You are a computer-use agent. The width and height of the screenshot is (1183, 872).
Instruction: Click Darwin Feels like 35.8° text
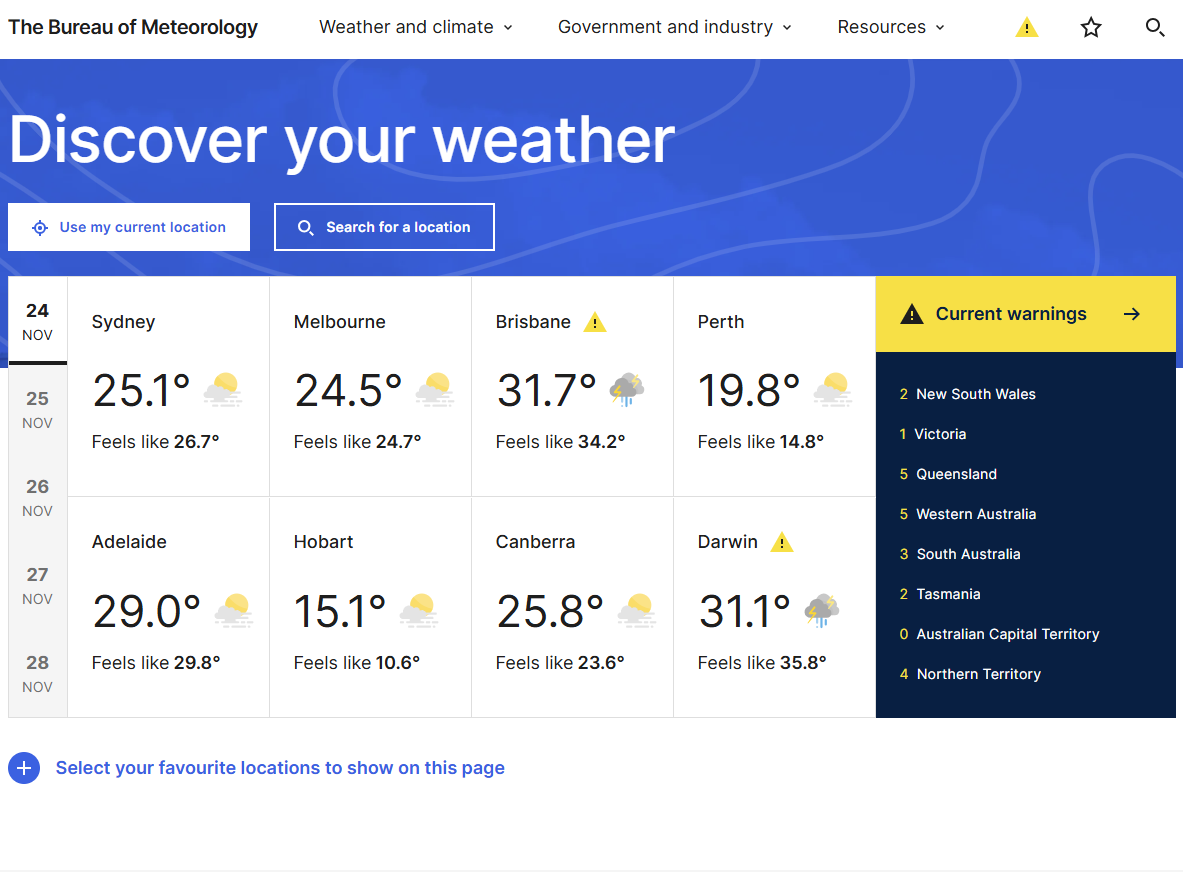click(762, 663)
